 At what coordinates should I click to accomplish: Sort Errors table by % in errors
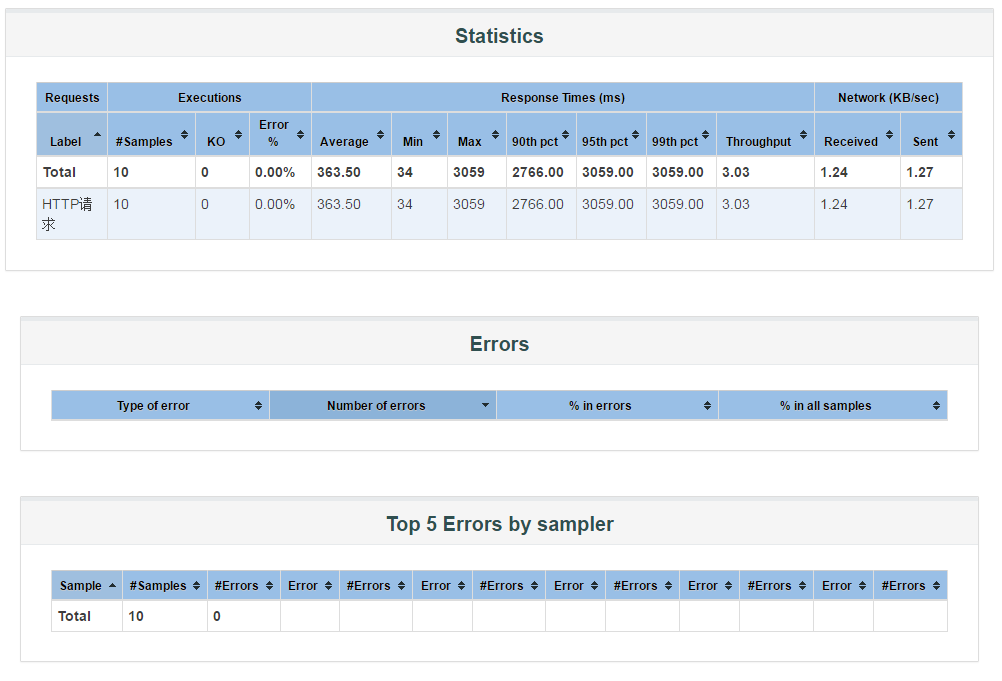(707, 406)
